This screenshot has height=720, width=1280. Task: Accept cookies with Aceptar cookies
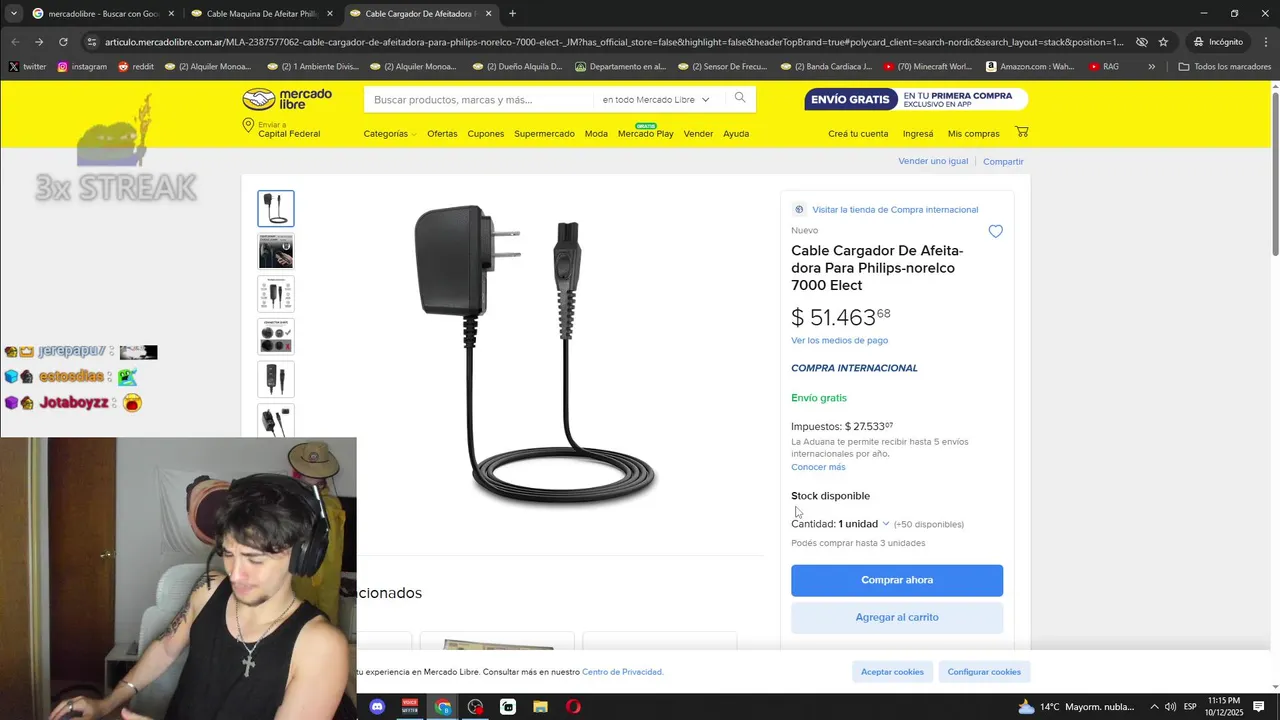[892, 672]
